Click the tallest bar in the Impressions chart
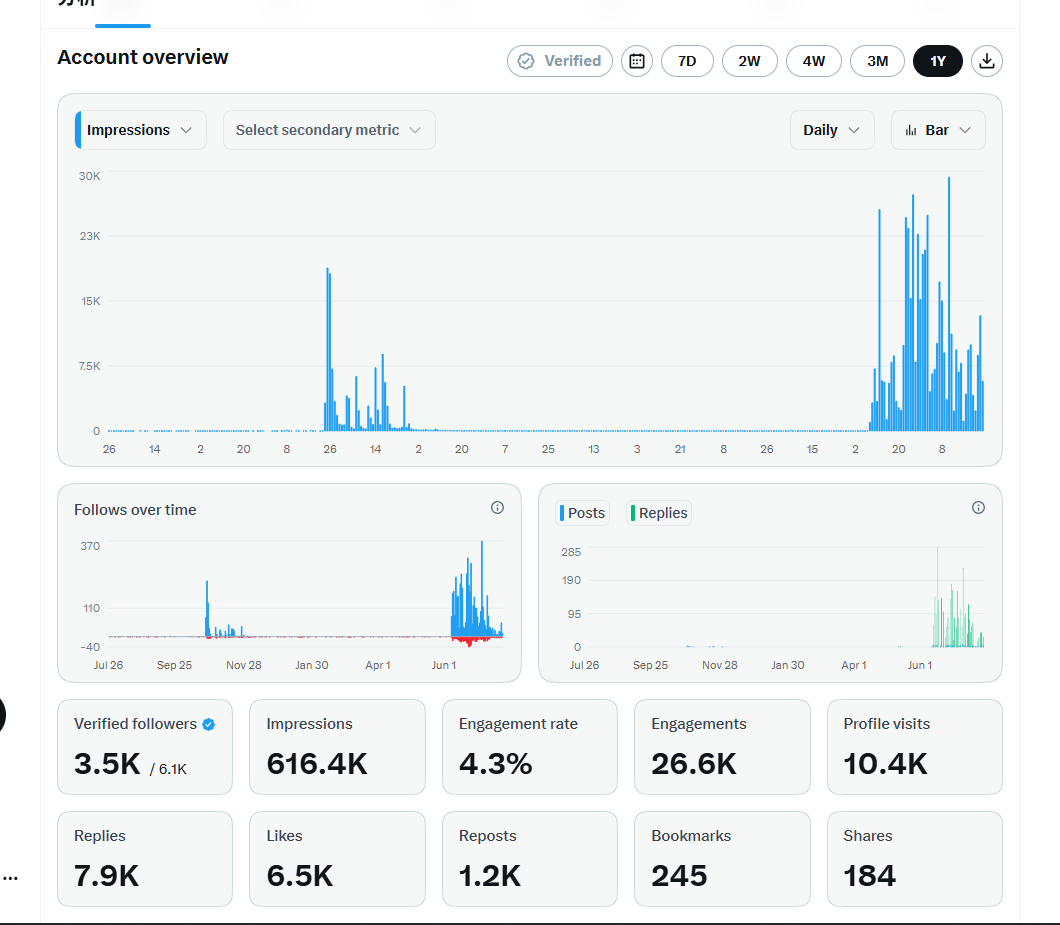Image resolution: width=1060 pixels, height=925 pixels. 949,304
